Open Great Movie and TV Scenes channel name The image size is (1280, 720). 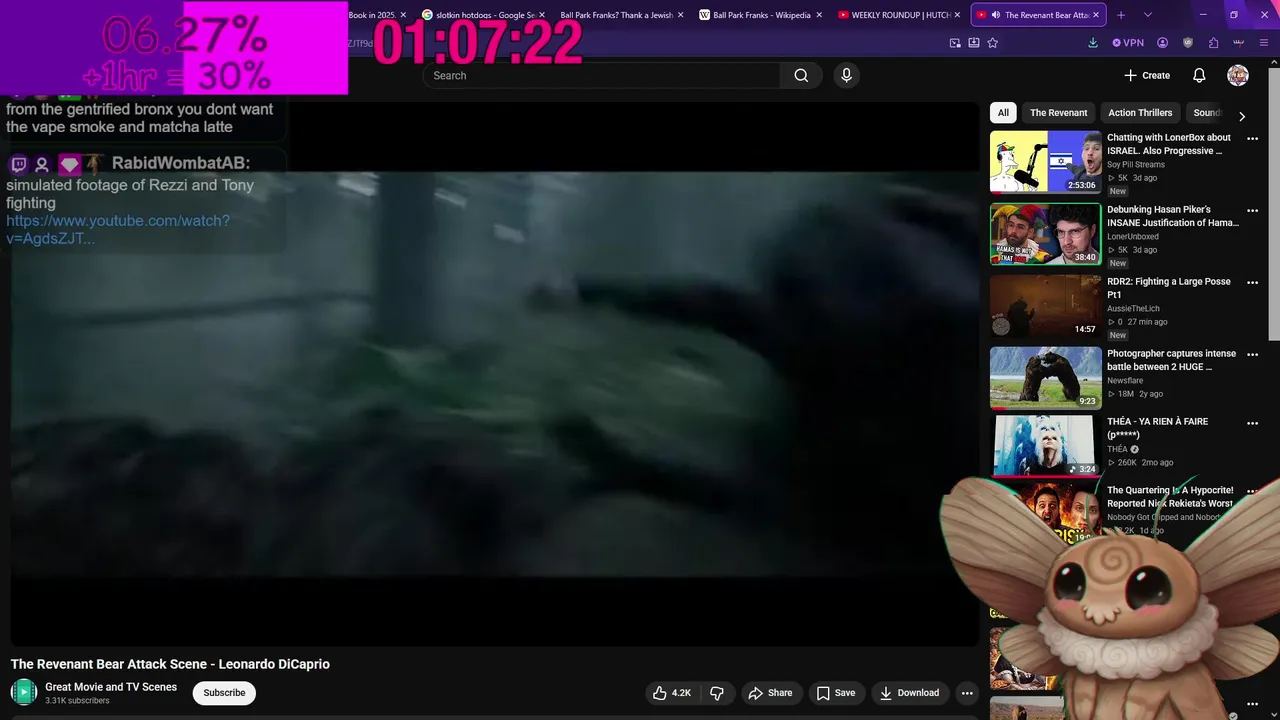111,687
